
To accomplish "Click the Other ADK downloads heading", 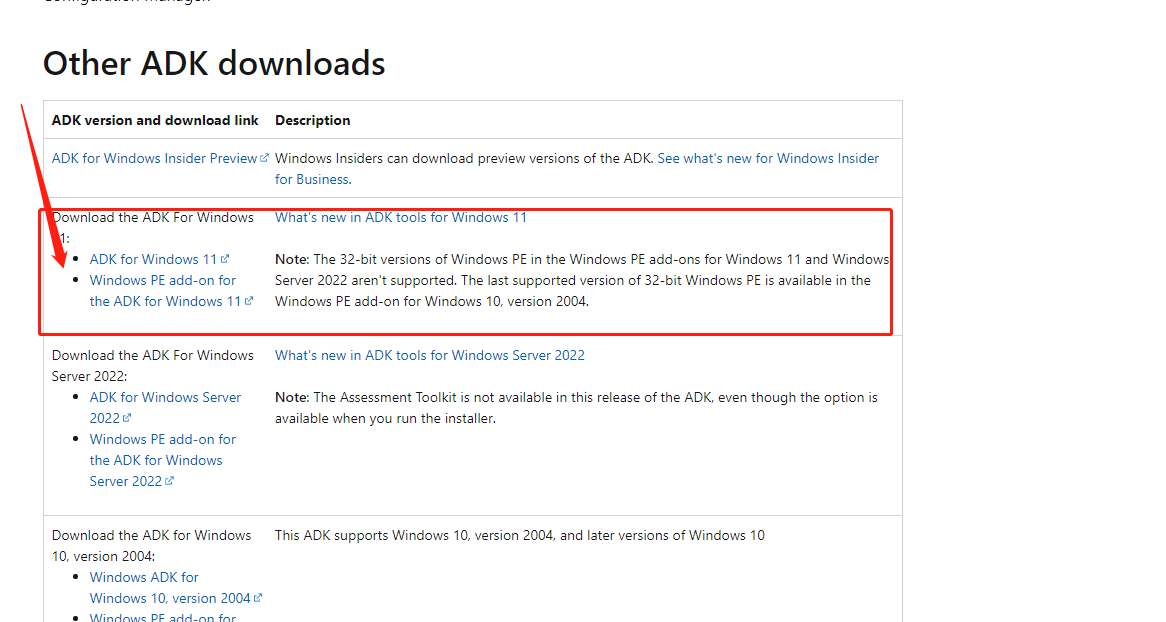I will [214, 63].
